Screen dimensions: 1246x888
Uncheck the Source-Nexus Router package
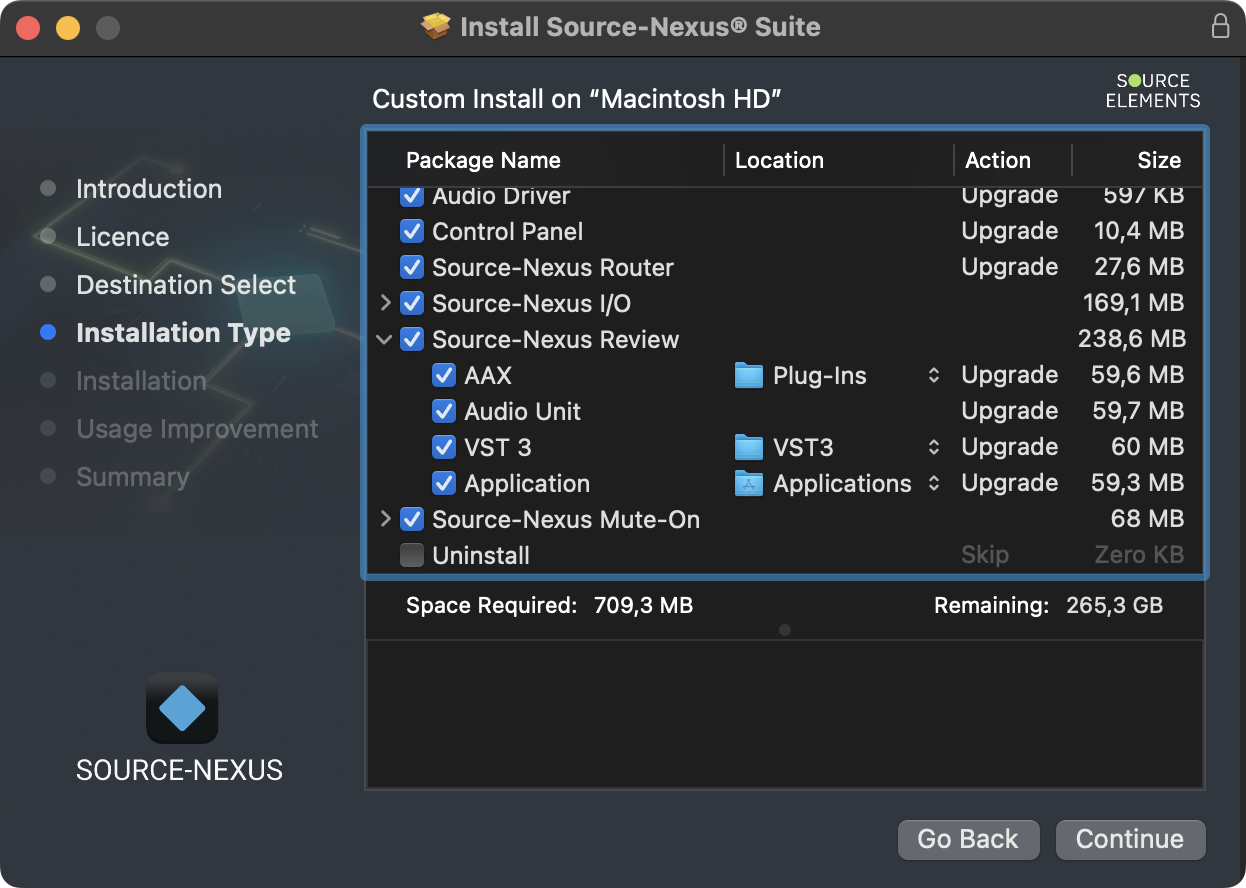(412, 268)
